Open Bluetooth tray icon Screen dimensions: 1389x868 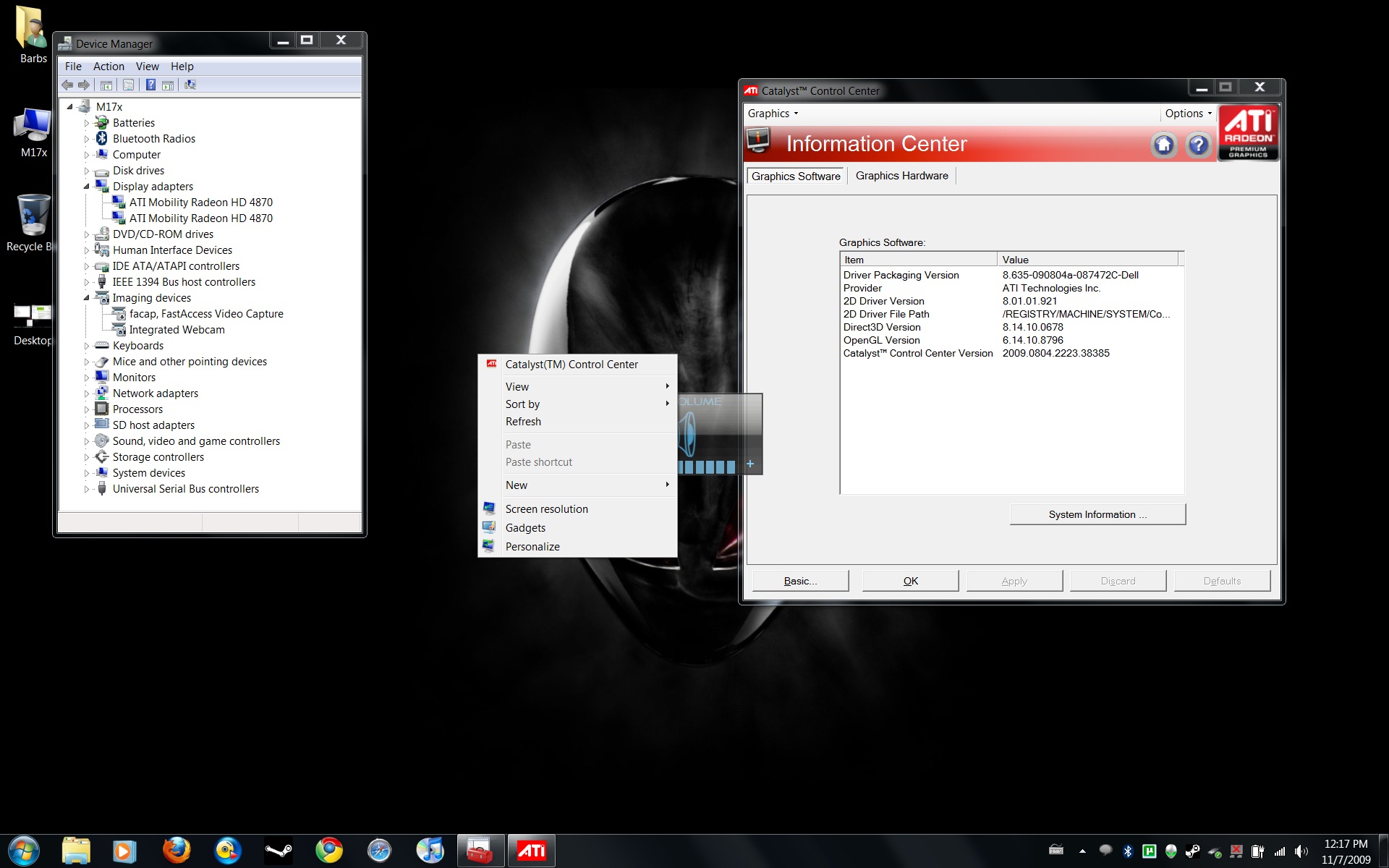1127,851
